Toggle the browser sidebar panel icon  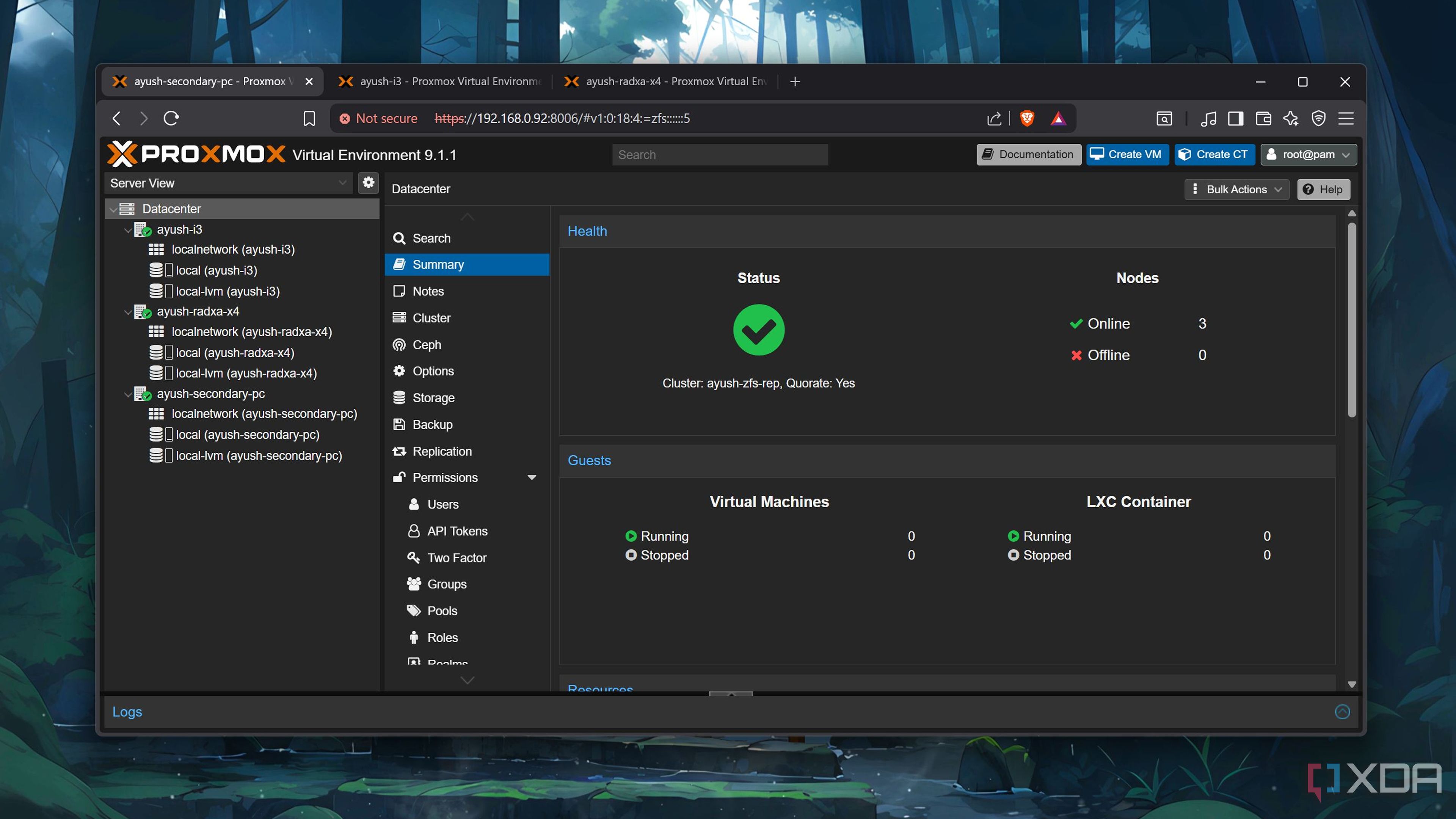(1236, 118)
